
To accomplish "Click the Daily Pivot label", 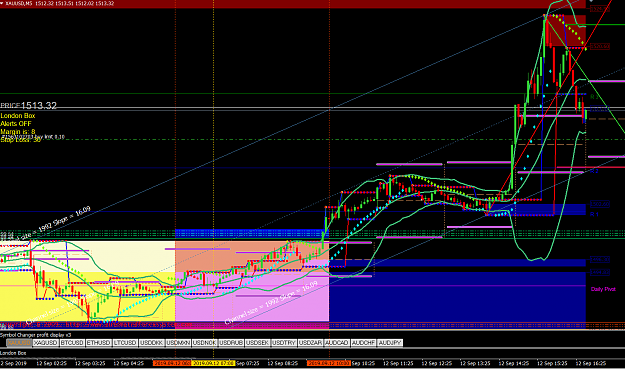I will 603,289.
